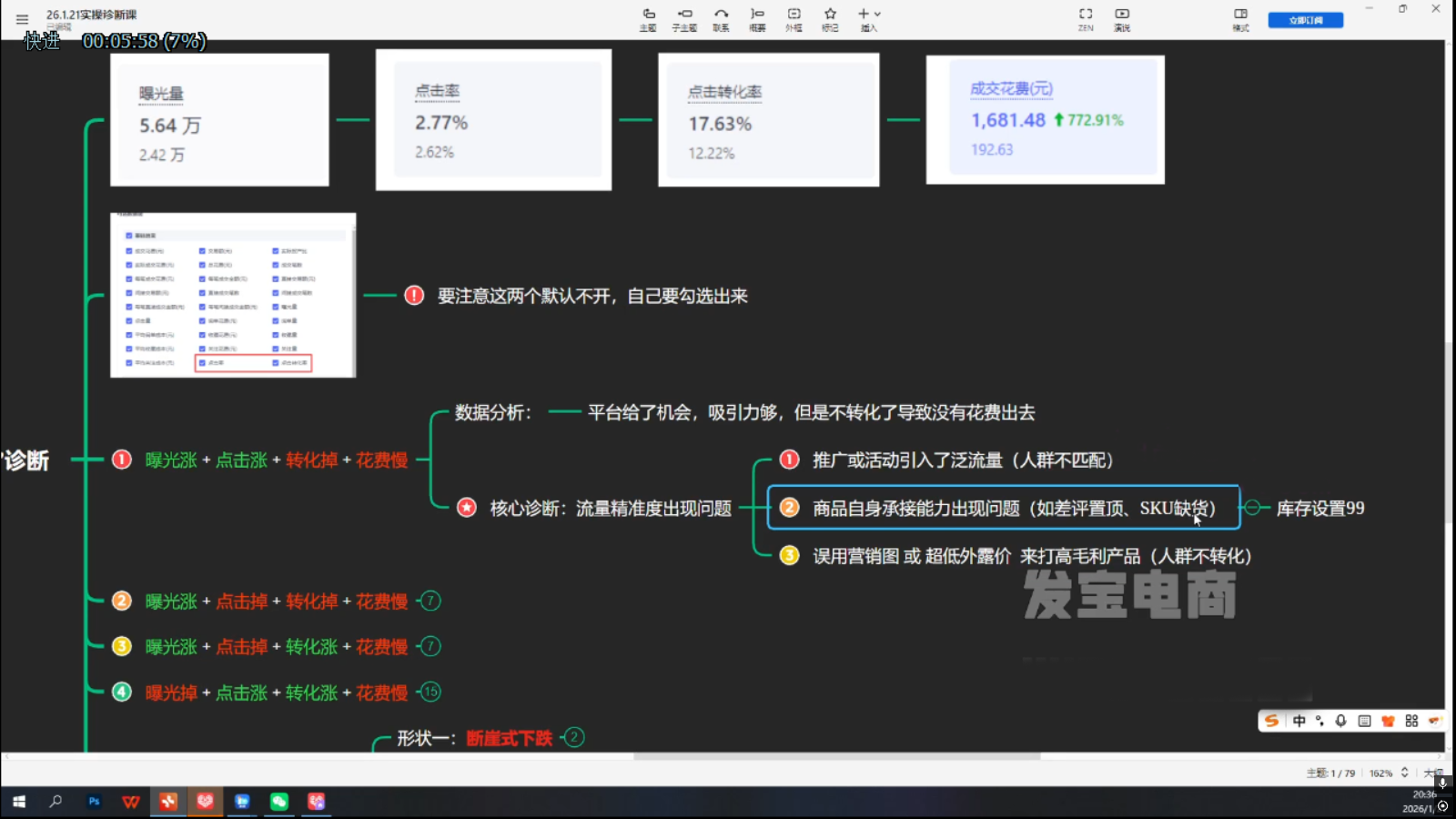Click the 立即订阅 subscribe button

coord(1305,18)
